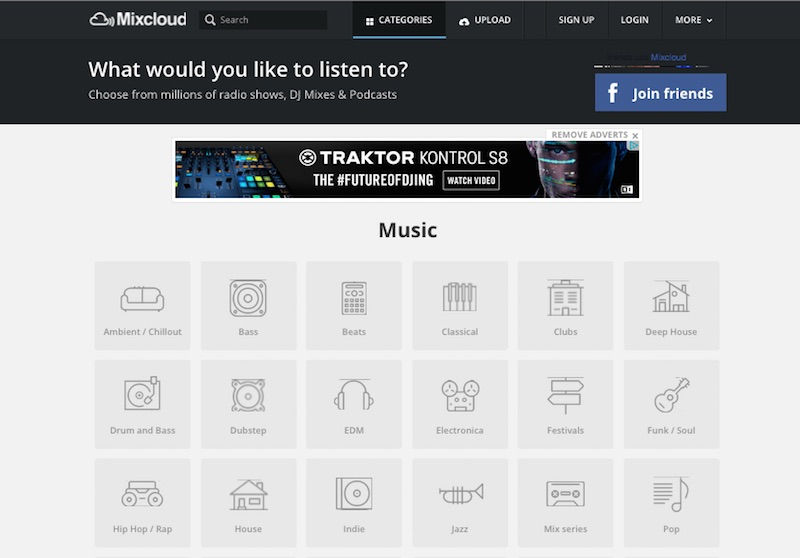Click the 'What would you like to listen to?' heading

pos(248,69)
